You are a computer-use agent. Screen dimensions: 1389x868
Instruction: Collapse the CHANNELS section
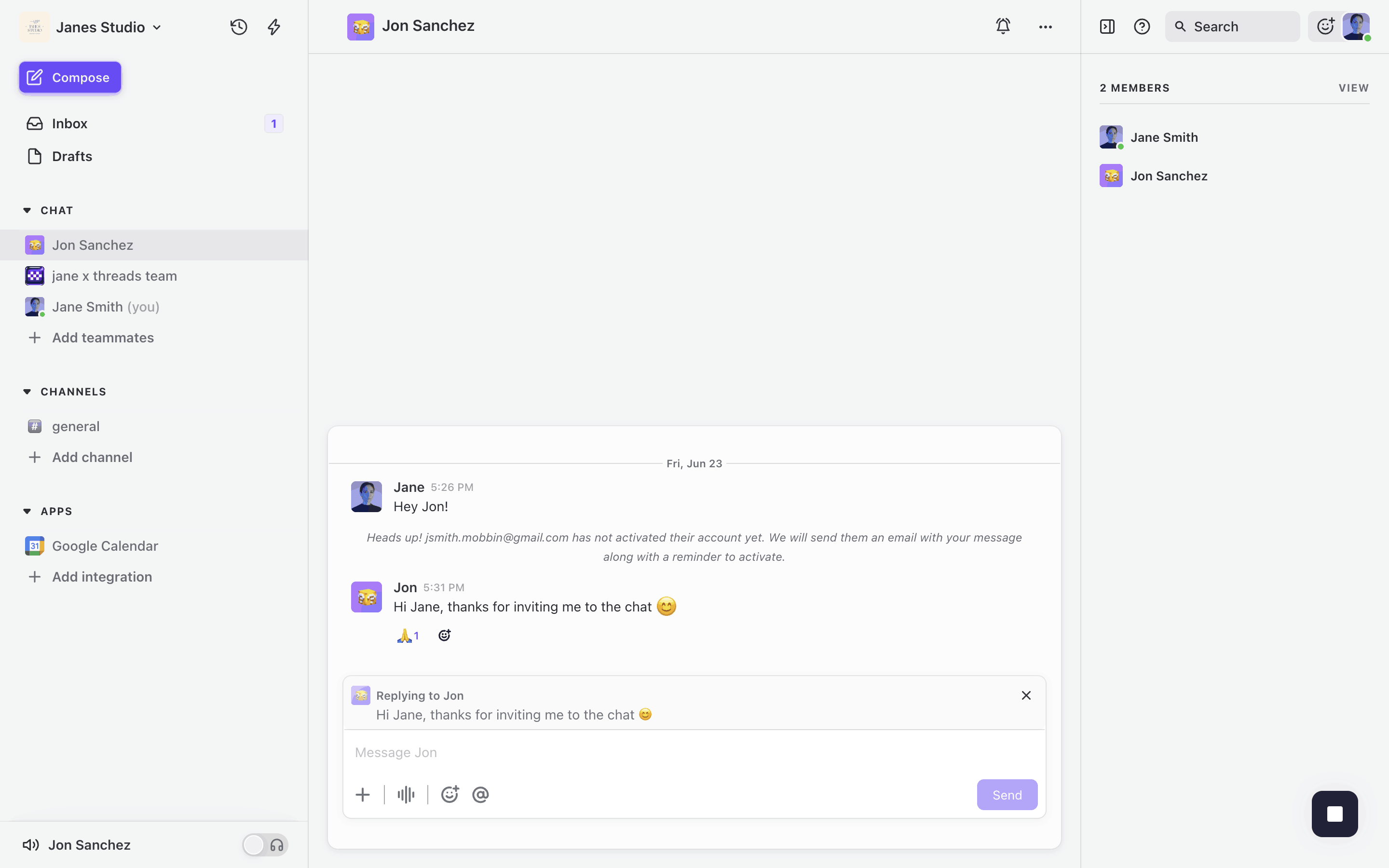27,392
